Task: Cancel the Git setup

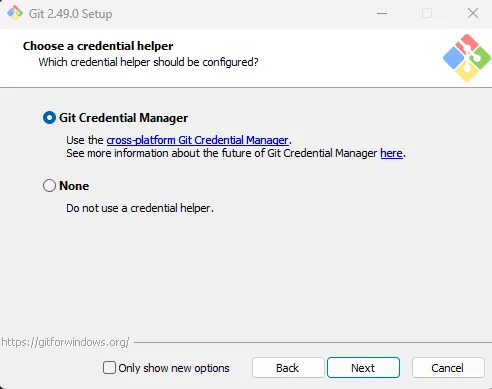Action: (448, 368)
